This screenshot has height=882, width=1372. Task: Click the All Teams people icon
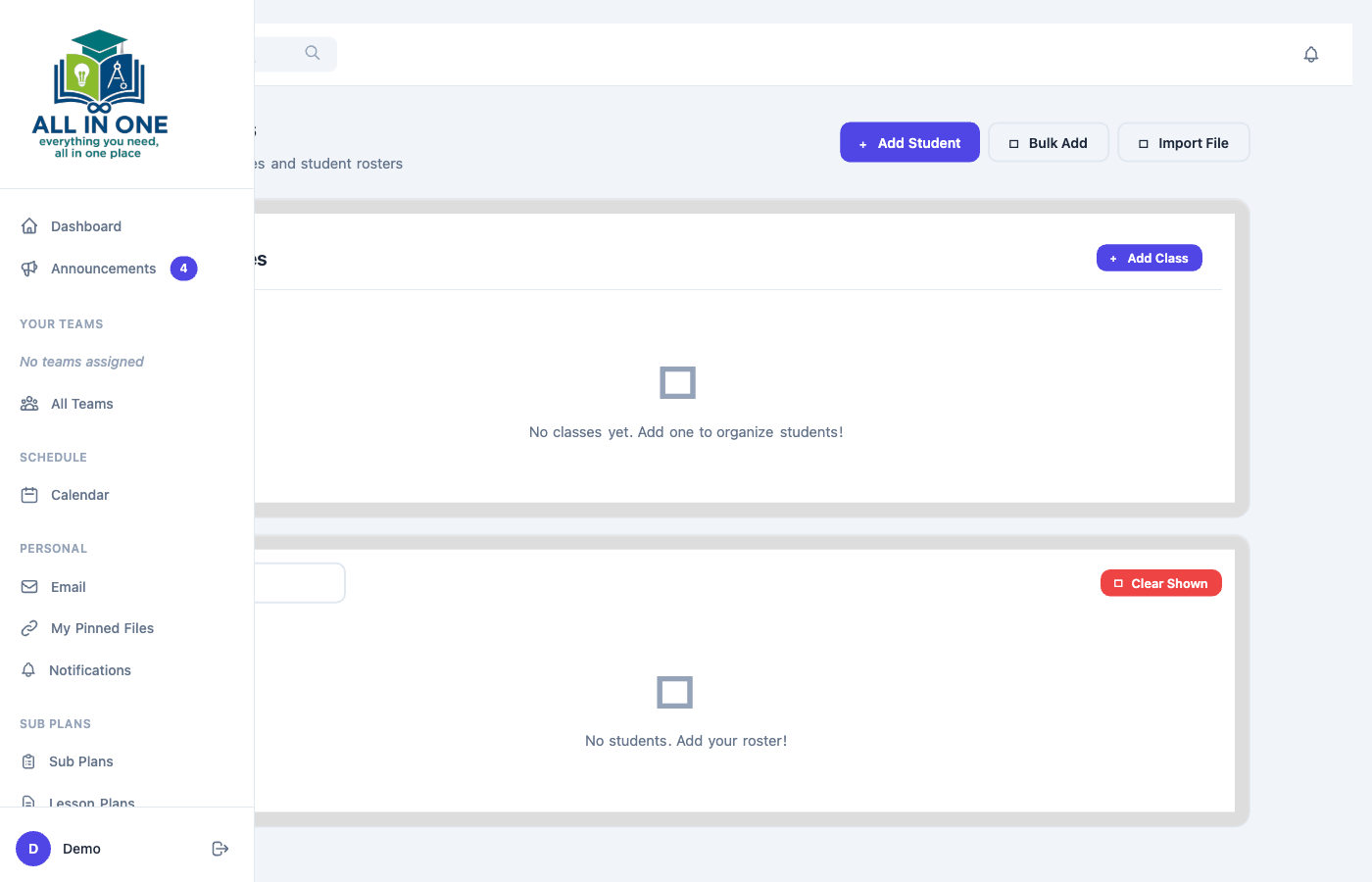[29, 404]
